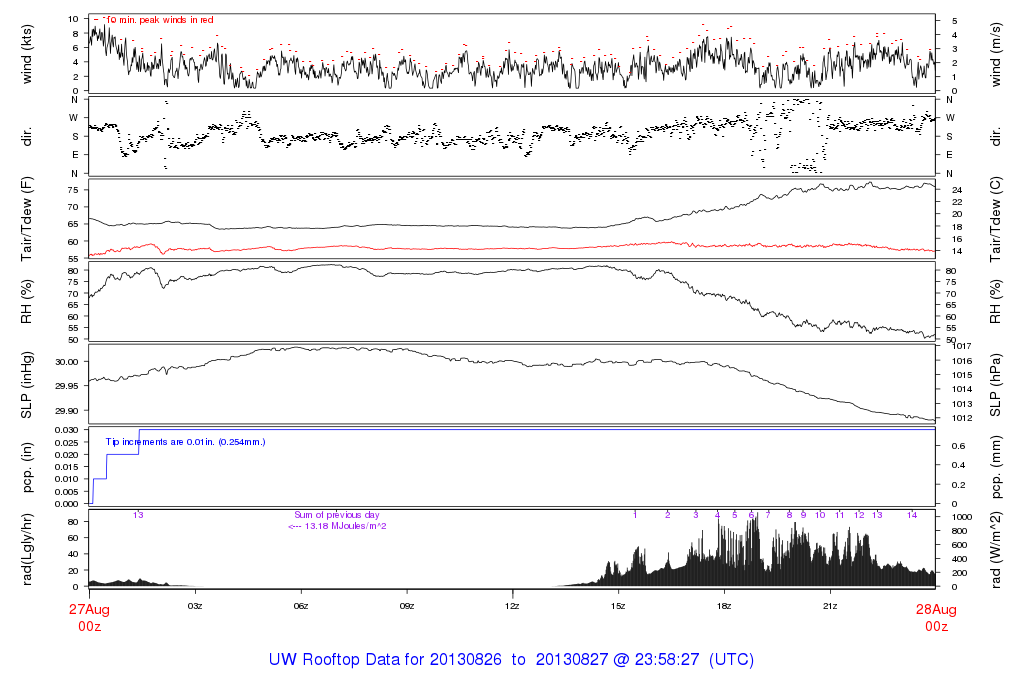Select the red "27Aug 00z" start label
Viewport: 1024px width, 700px height.
(88, 617)
